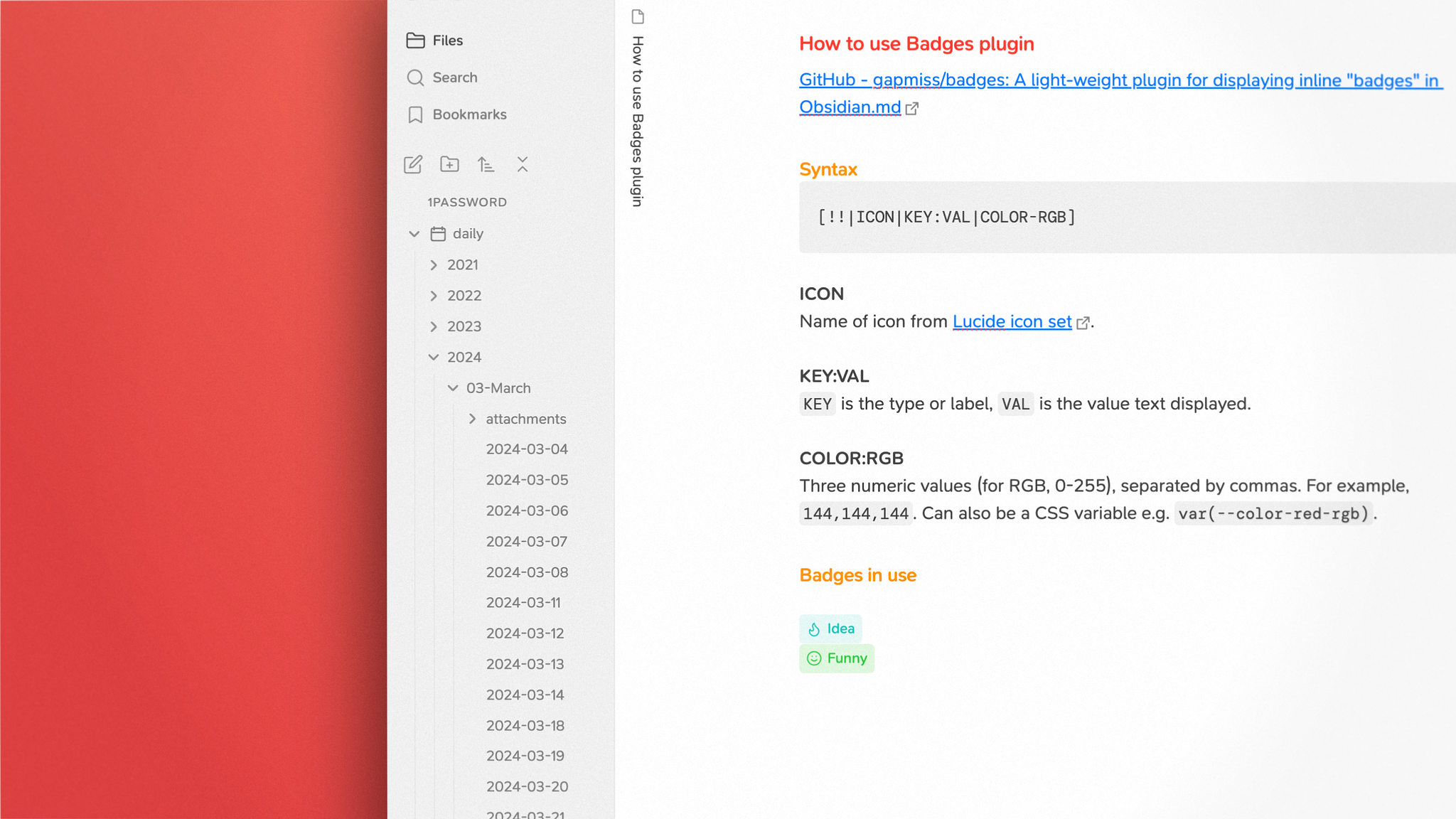The height and width of the screenshot is (819, 1456).
Task: Select the 2023 folder in tree
Action: click(464, 325)
